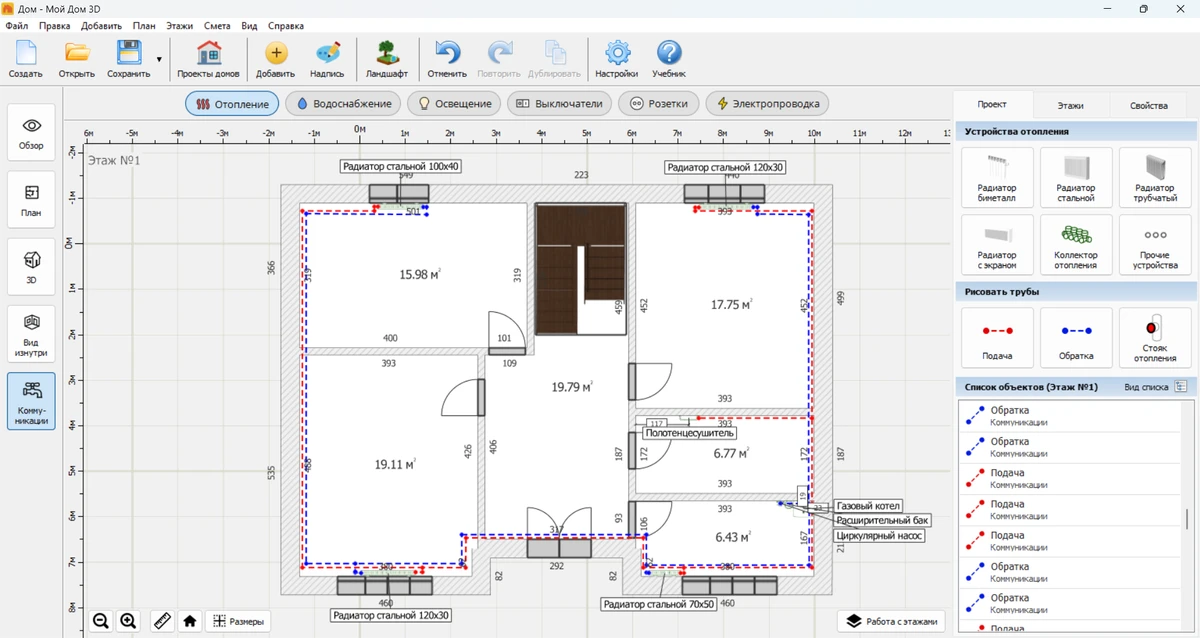Add a heating collector device
Screen dimensions: 1200x638
point(1075,244)
